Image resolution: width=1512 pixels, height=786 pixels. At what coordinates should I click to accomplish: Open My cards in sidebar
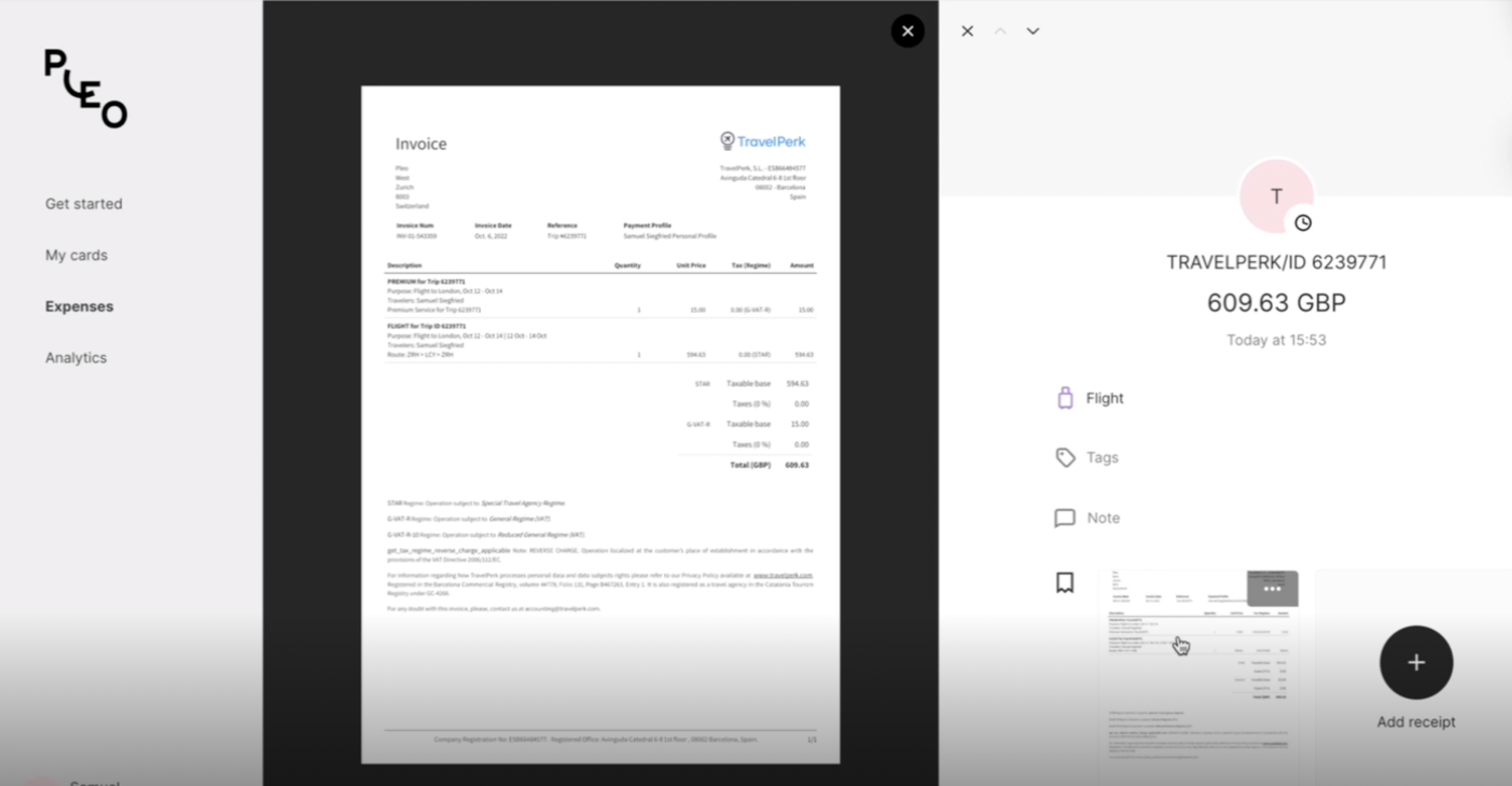click(76, 255)
